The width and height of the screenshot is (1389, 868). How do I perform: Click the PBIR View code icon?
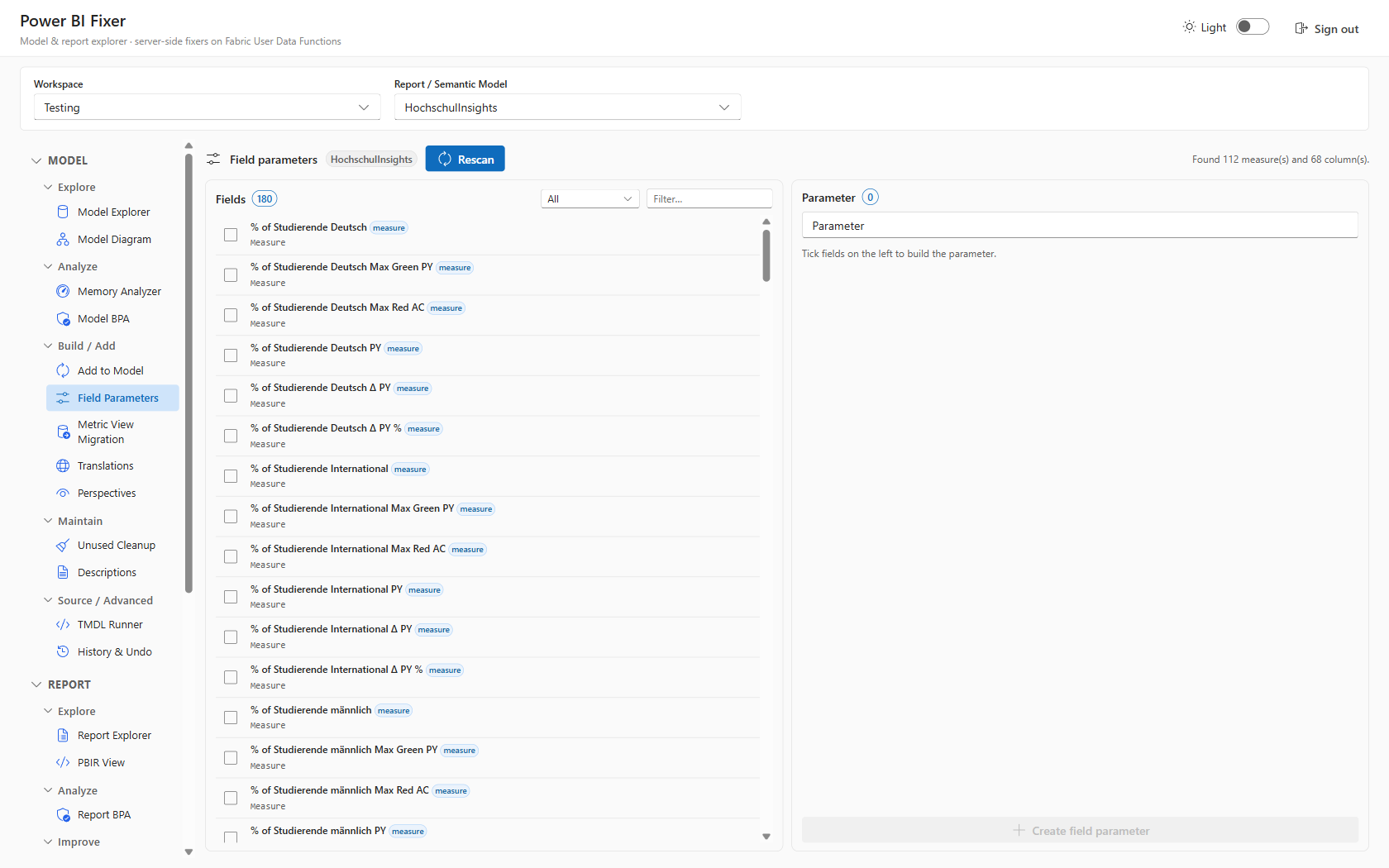click(63, 762)
